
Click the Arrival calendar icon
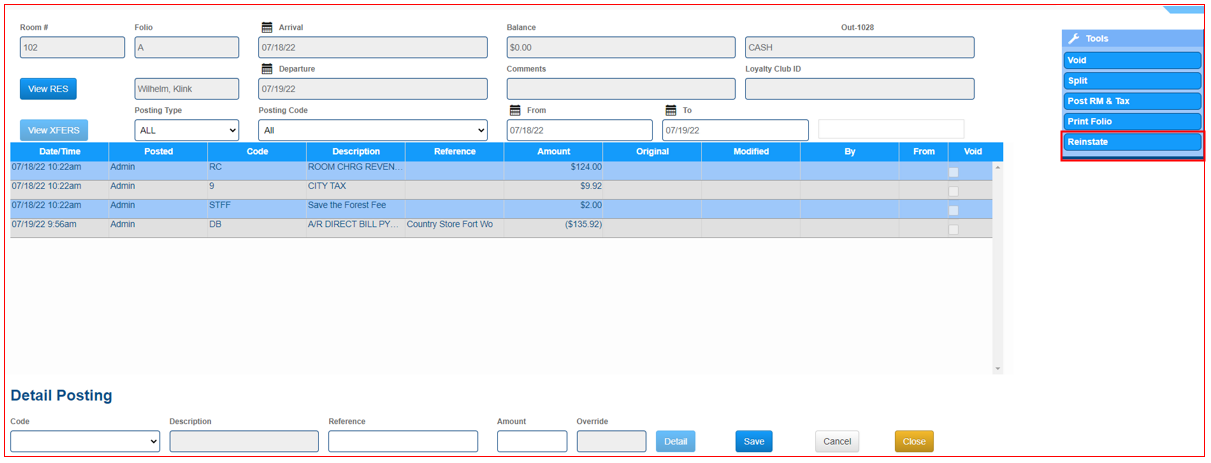(x=267, y=27)
